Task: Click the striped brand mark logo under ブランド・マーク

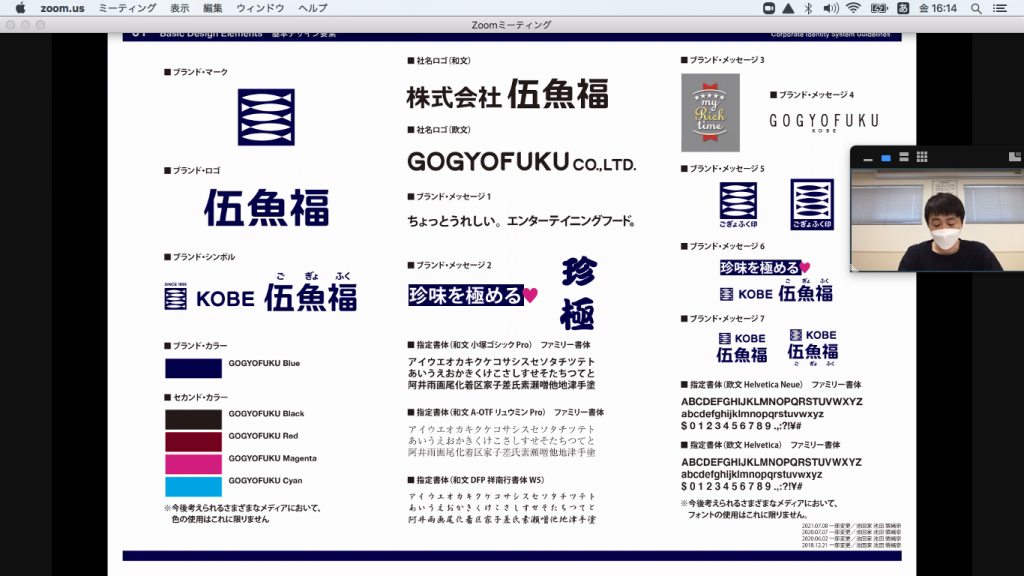Action: pyautogui.click(x=266, y=118)
